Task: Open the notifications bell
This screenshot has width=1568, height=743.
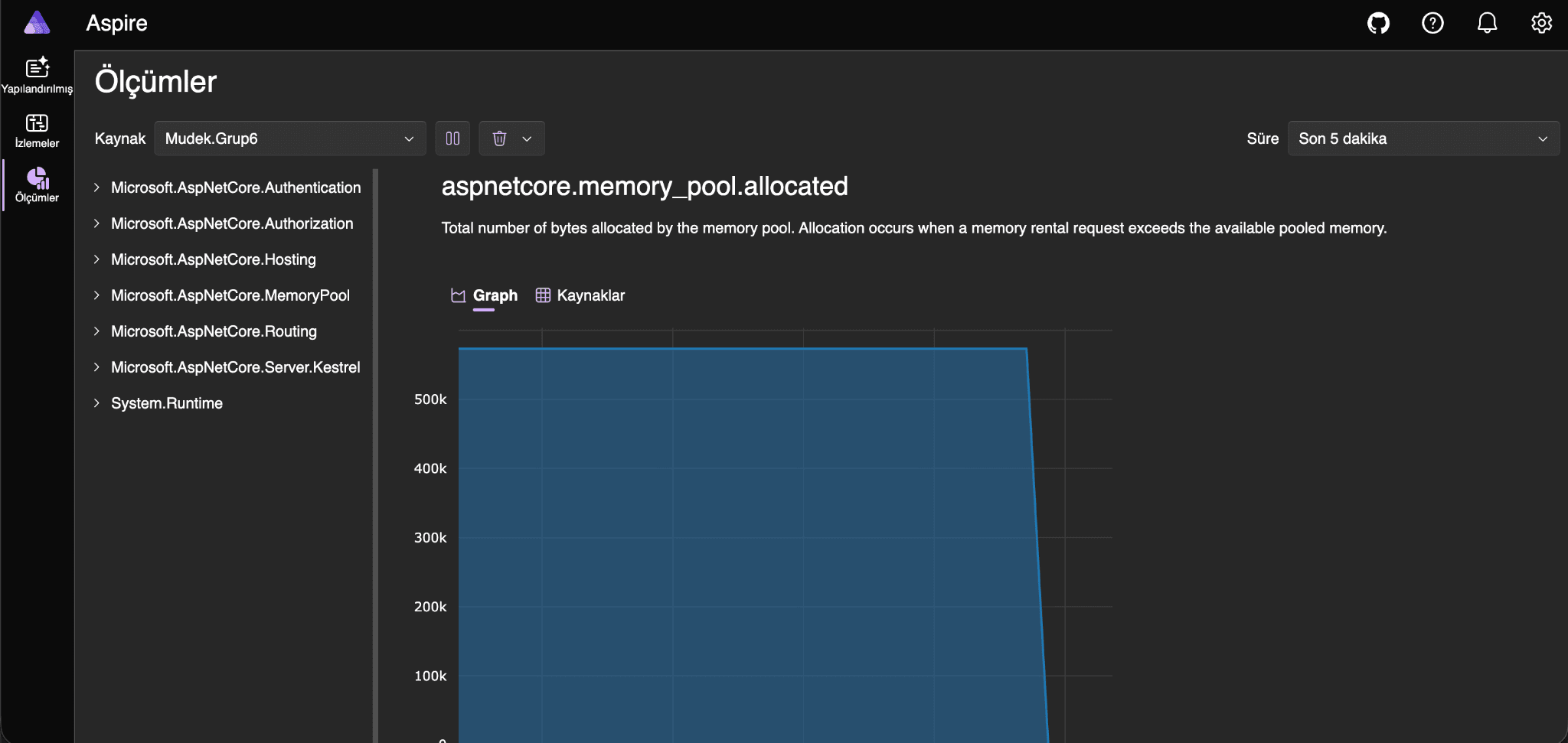Action: pos(1487,23)
